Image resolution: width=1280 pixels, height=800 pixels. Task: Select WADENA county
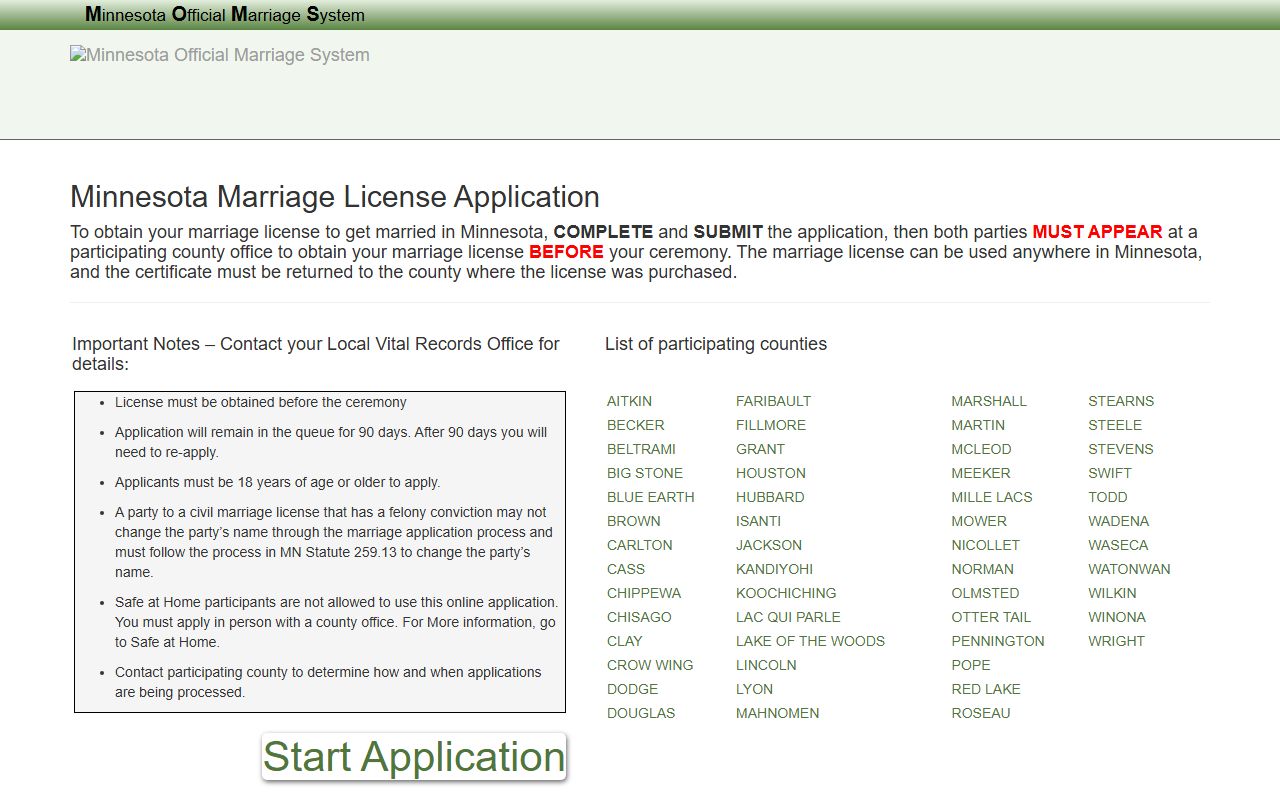1119,521
